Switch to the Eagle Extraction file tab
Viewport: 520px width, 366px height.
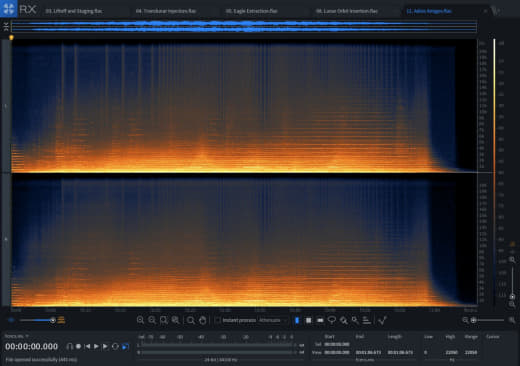tap(252, 11)
